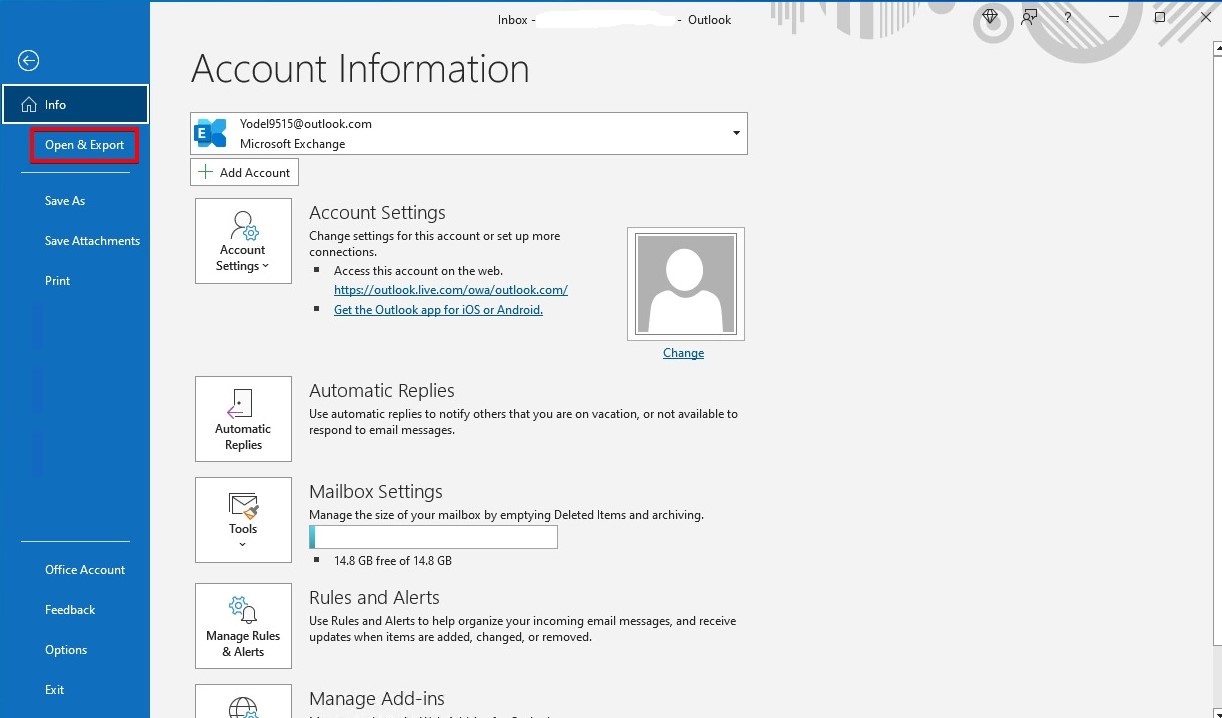
Task: Click the Account Settings heading
Action: coord(377,213)
